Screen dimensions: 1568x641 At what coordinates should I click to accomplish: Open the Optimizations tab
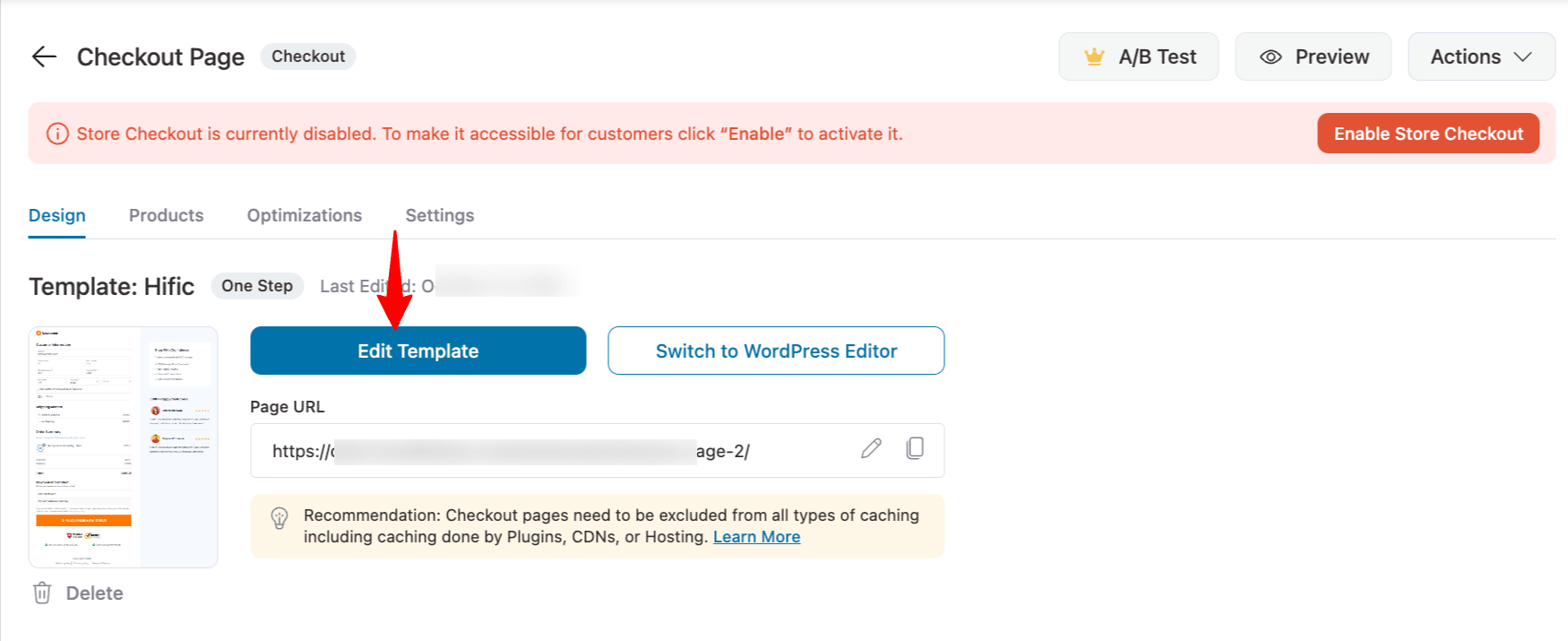[304, 215]
